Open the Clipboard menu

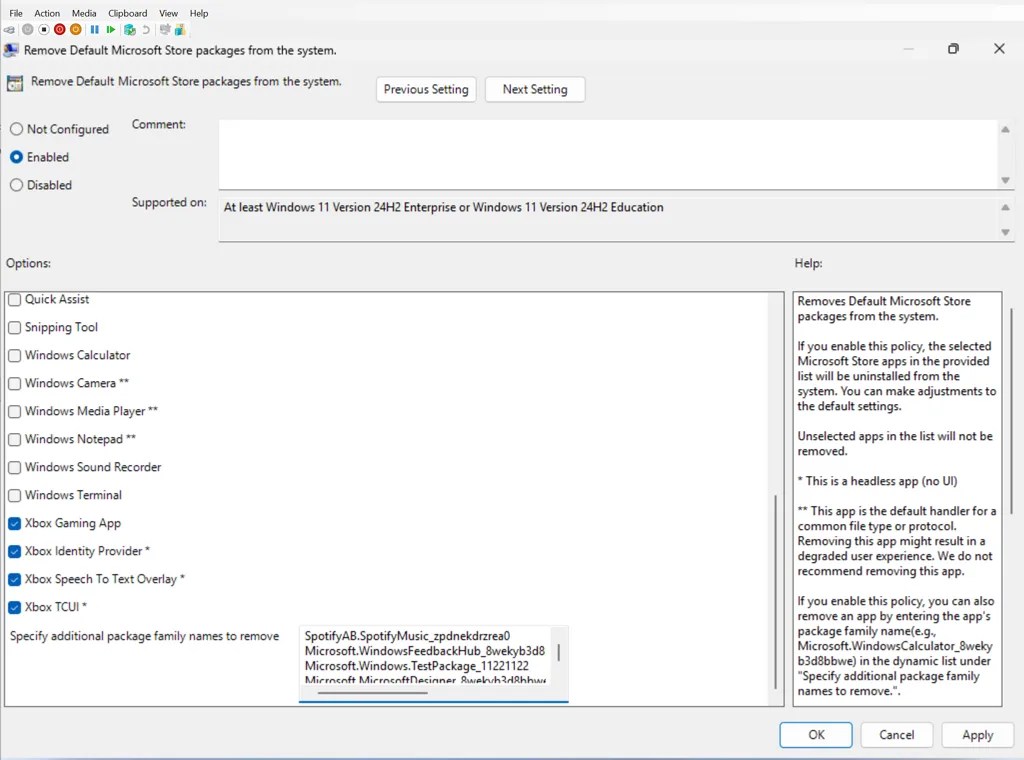click(x=127, y=13)
